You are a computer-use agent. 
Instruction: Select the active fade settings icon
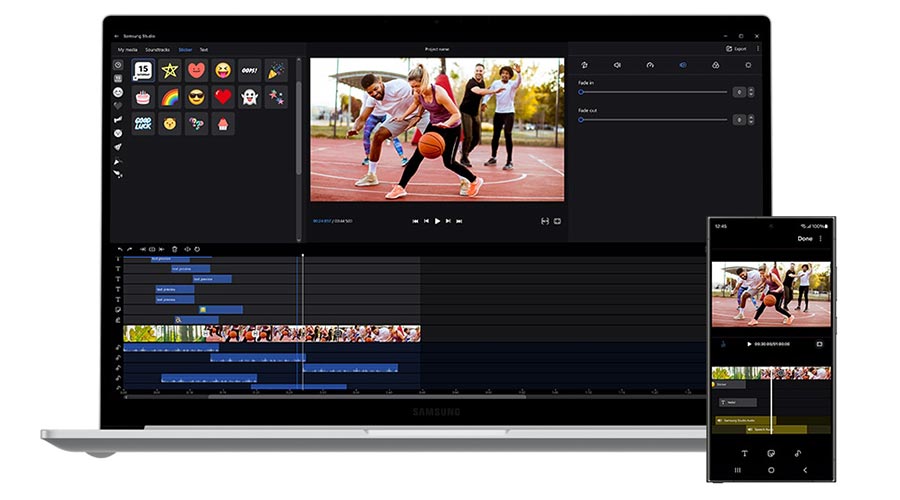pyautogui.click(x=683, y=65)
